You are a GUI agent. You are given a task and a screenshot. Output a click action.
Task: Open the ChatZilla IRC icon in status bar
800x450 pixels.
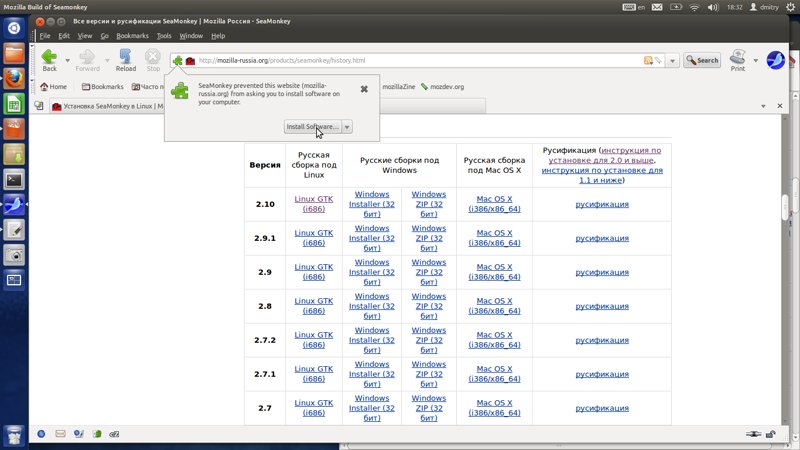[114, 434]
